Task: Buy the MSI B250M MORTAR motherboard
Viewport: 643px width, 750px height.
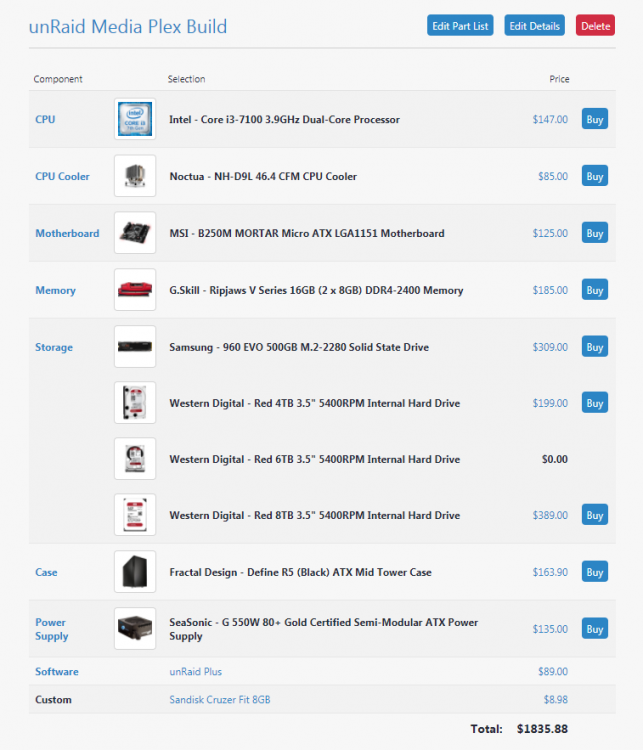Action: (x=595, y=233)
